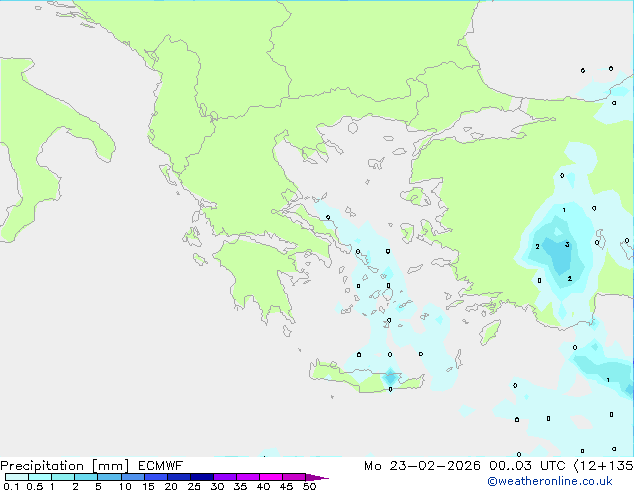634x490 pixels.
Task: Click the '00..03 UTC' time text
Action: tap(527, 466)
